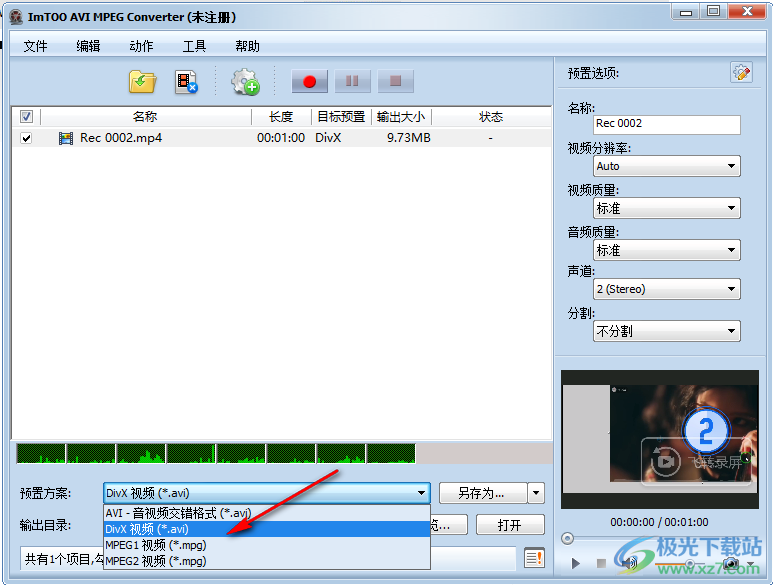This screenshot has height=585, width=773.
Task: Stop the preview playback
Action: pos(601,563)
